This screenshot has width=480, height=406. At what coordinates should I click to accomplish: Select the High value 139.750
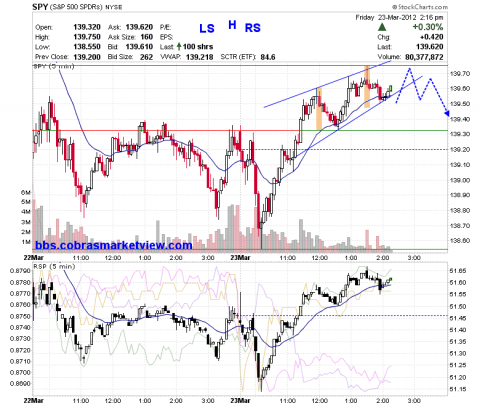(87, 37)
